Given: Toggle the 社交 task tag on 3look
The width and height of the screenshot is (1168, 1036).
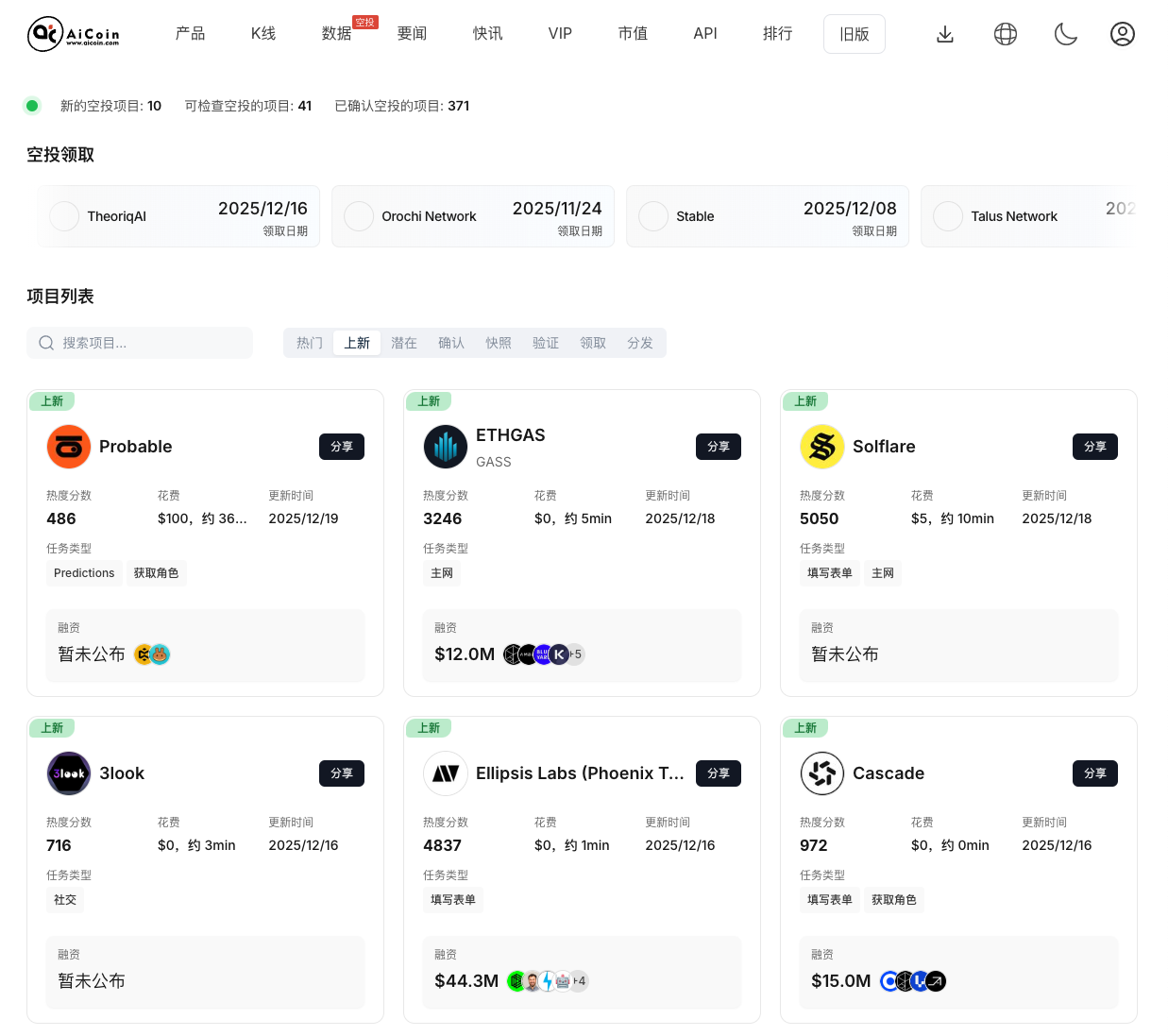Looking at the screenshot, I should point(64,899).
